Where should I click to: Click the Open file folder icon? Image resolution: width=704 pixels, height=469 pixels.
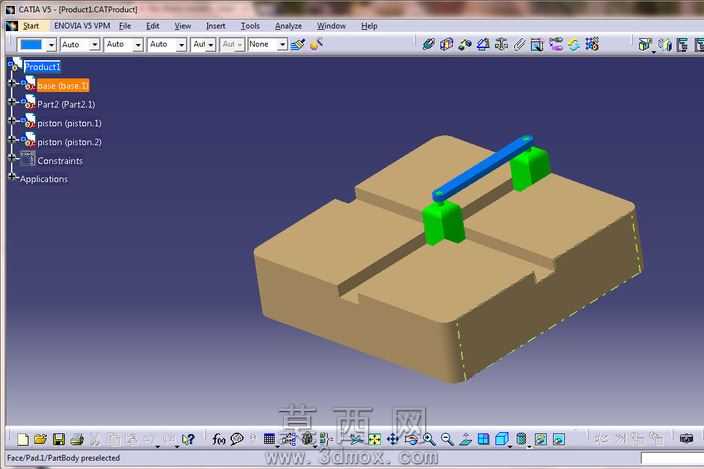pyautogui.click(x=40, y=439)
